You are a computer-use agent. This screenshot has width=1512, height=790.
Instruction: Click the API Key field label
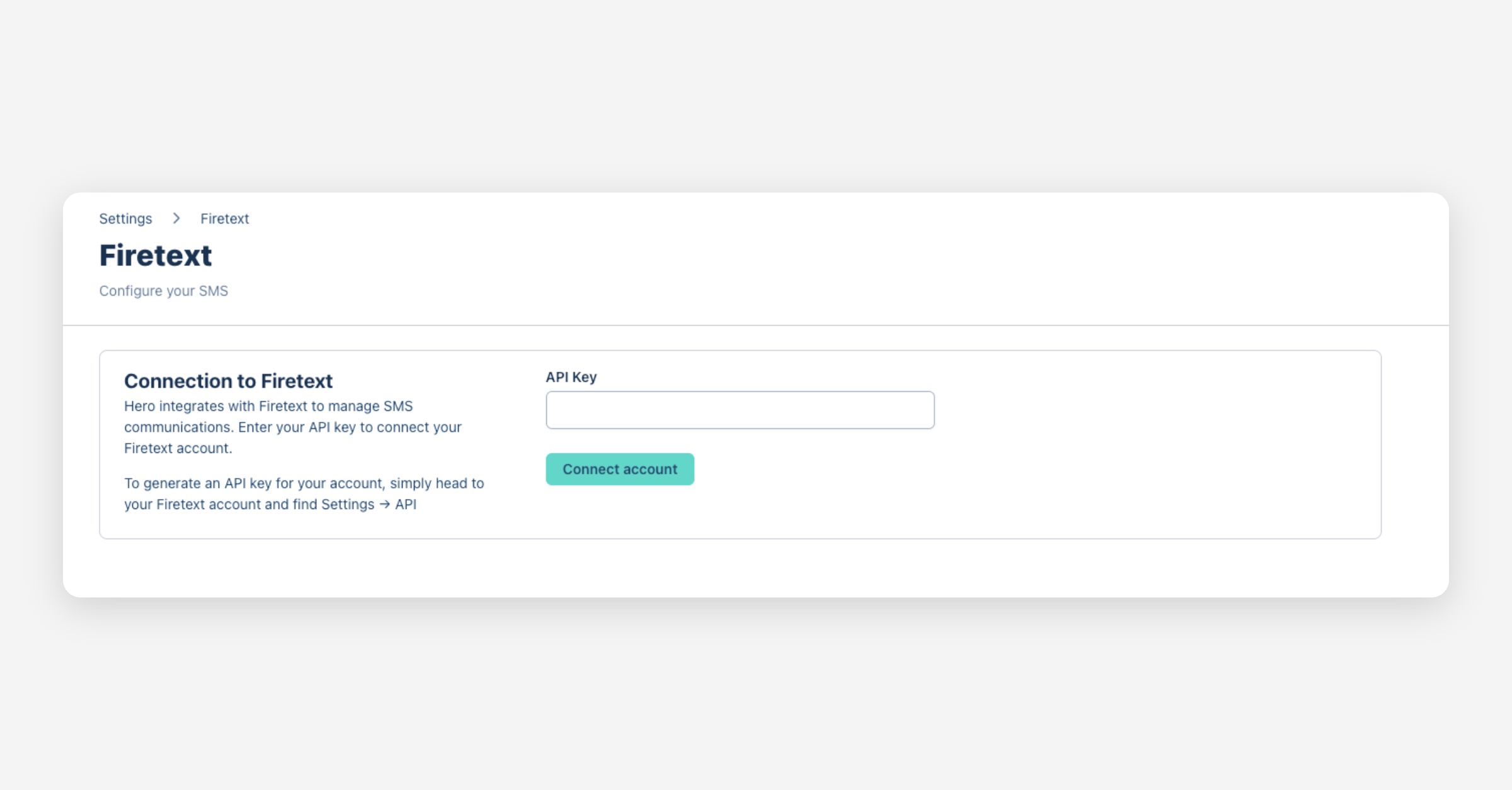coord(571,377)
